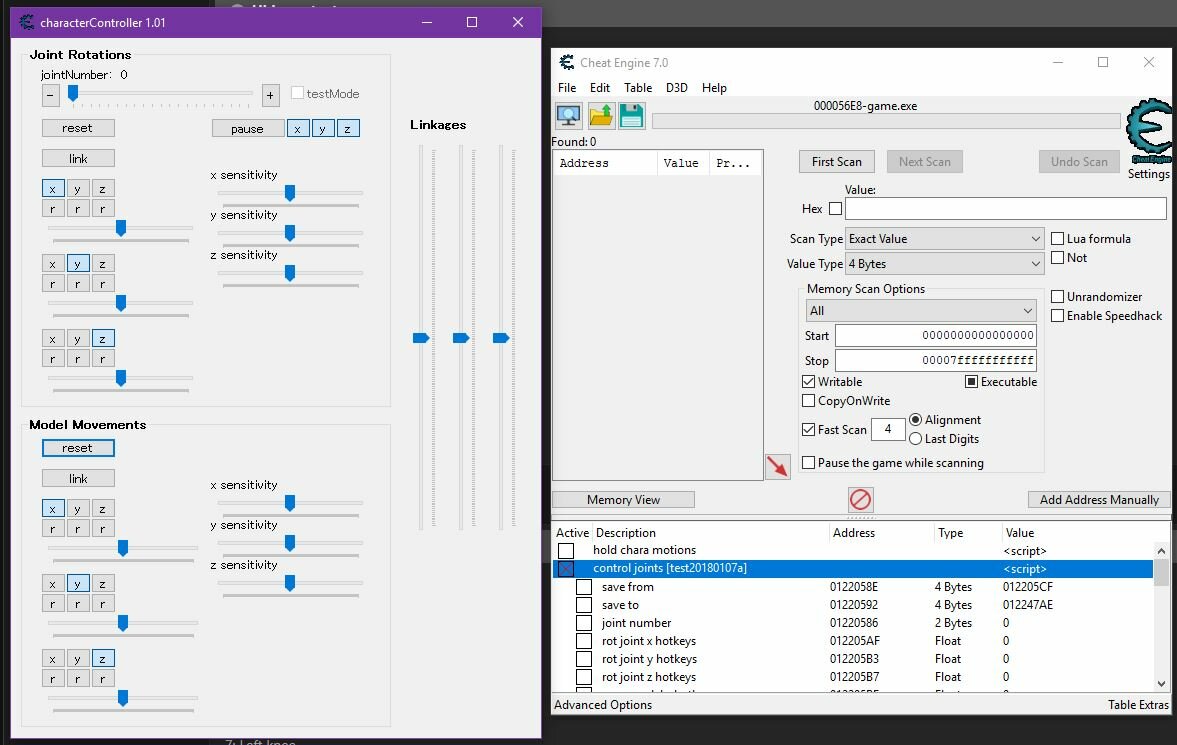The image size is (1177, 745).
Task: Toggle control joints script active box
Action: (x=566, y=569)
